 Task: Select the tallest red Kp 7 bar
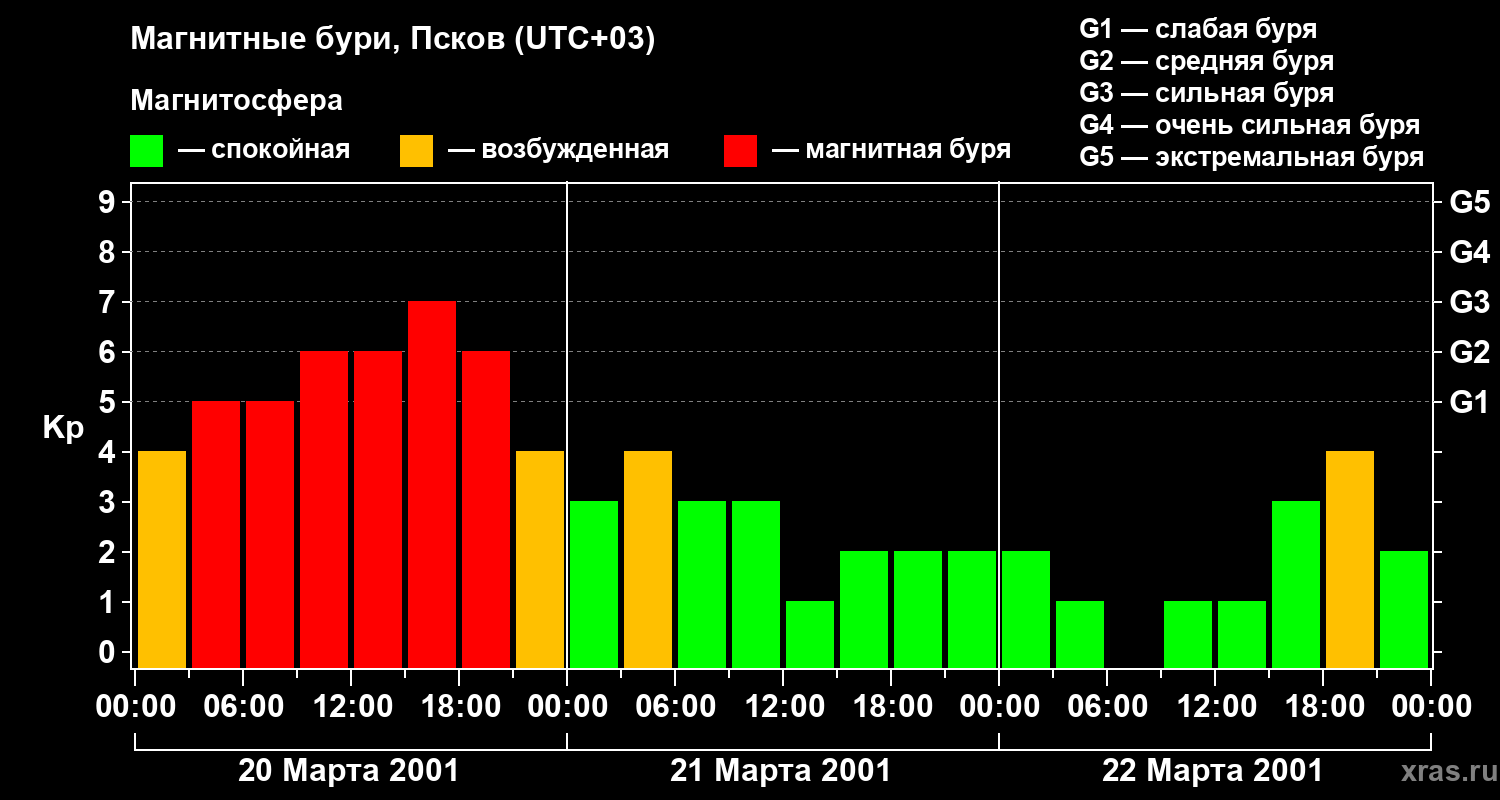tap(432, 485)
